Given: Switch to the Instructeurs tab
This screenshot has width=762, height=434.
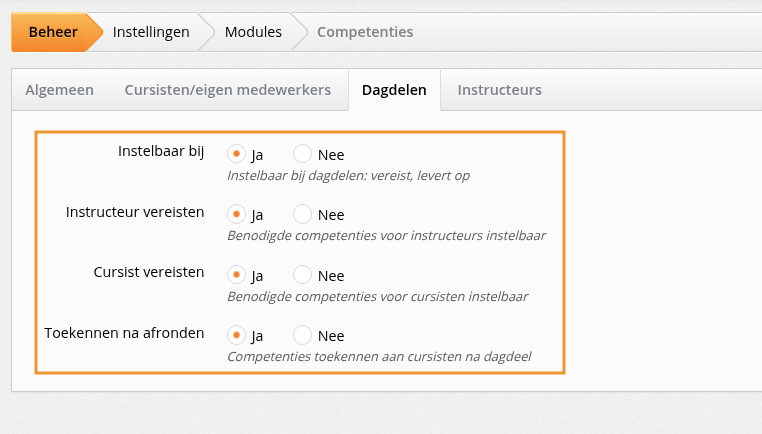Looking at the screenshot, I should (499, 90).
